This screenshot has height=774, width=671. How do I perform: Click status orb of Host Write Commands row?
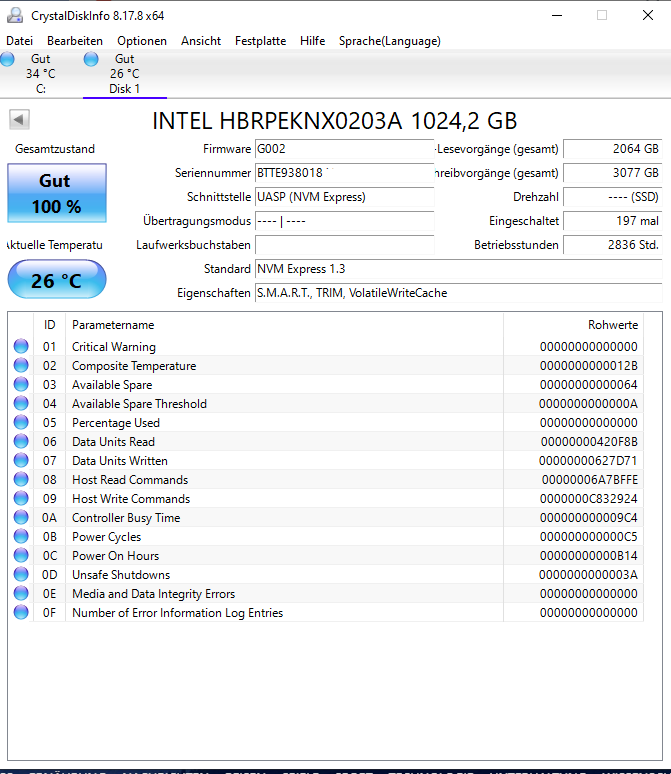click(21, 498)
